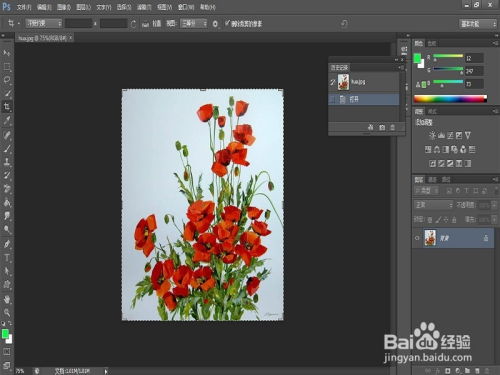Screen dimensions: 500x375
Task: Open the crop overlay view dropdown
Action: pos(193,23)
